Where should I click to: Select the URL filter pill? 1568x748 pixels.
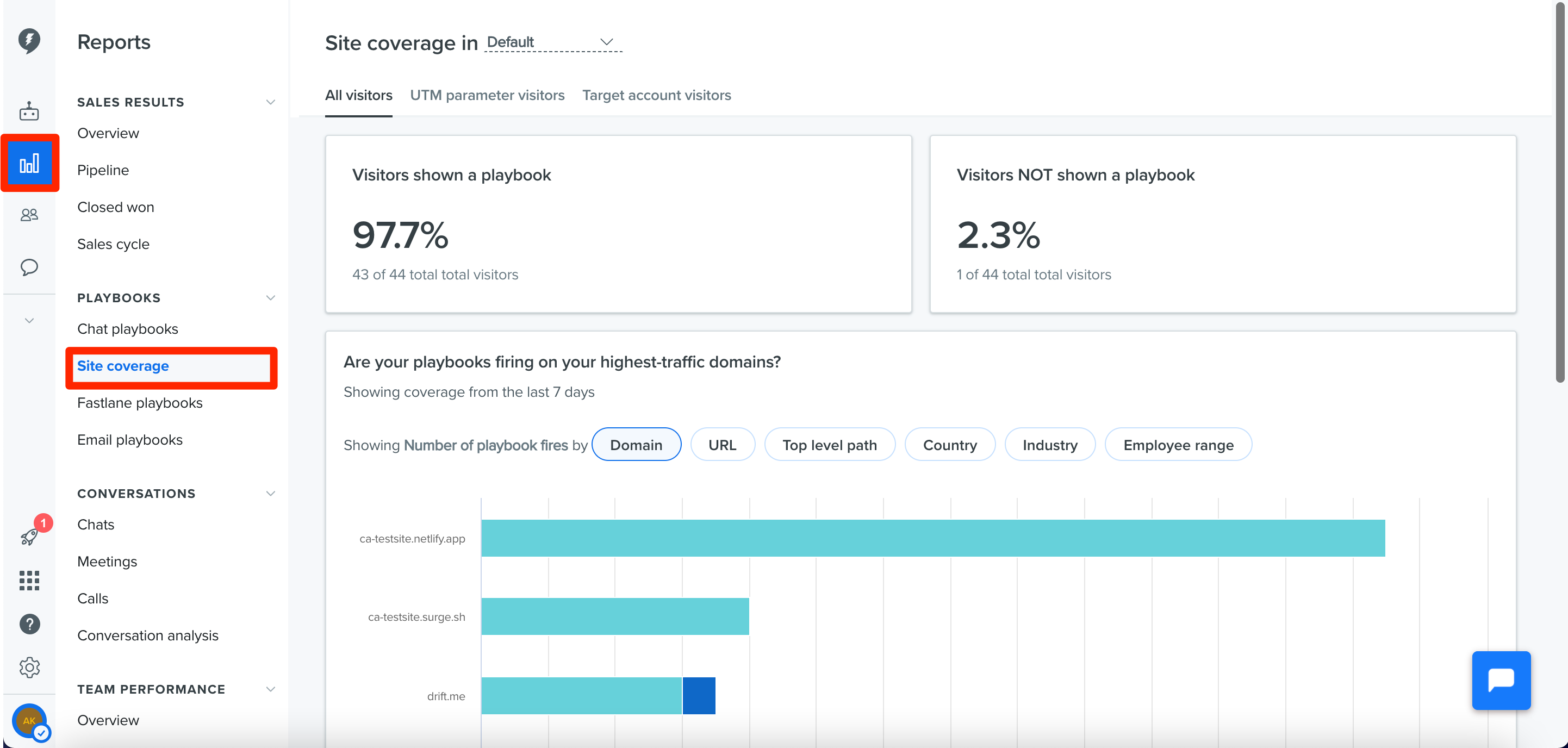tap(722, 445)
